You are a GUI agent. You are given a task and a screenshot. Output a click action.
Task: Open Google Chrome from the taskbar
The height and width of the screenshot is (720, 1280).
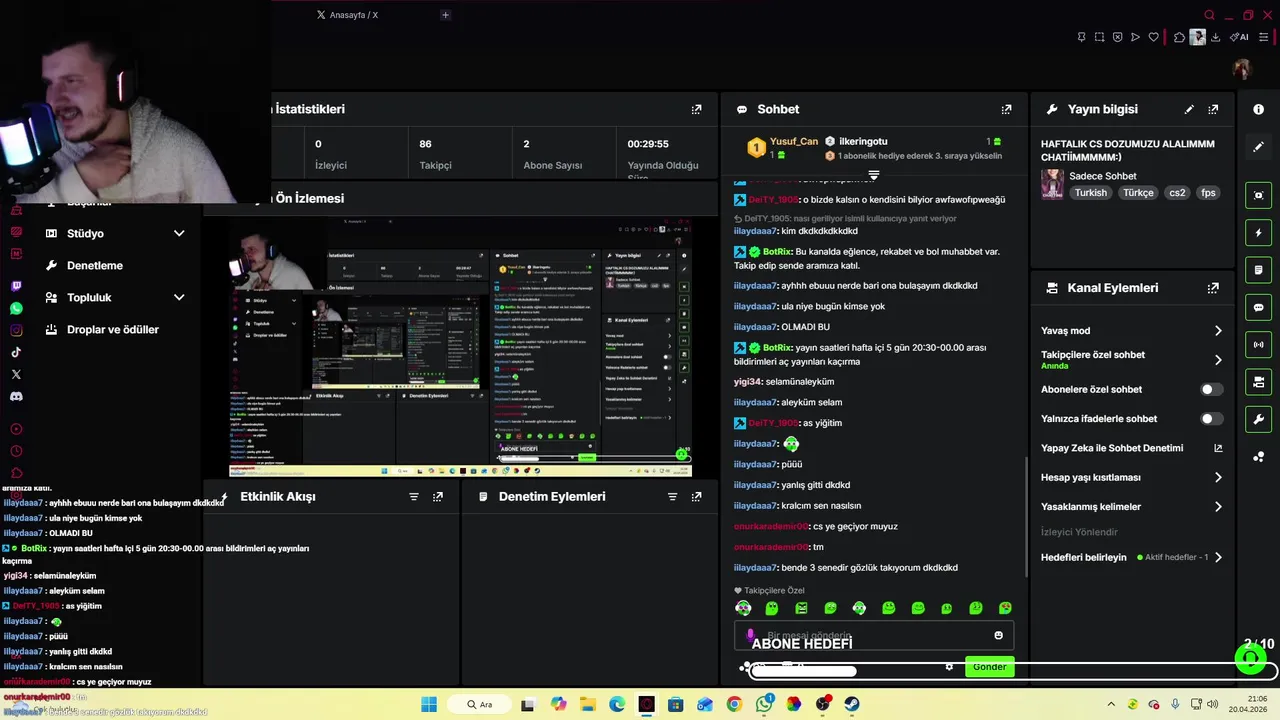pos(734,704)
